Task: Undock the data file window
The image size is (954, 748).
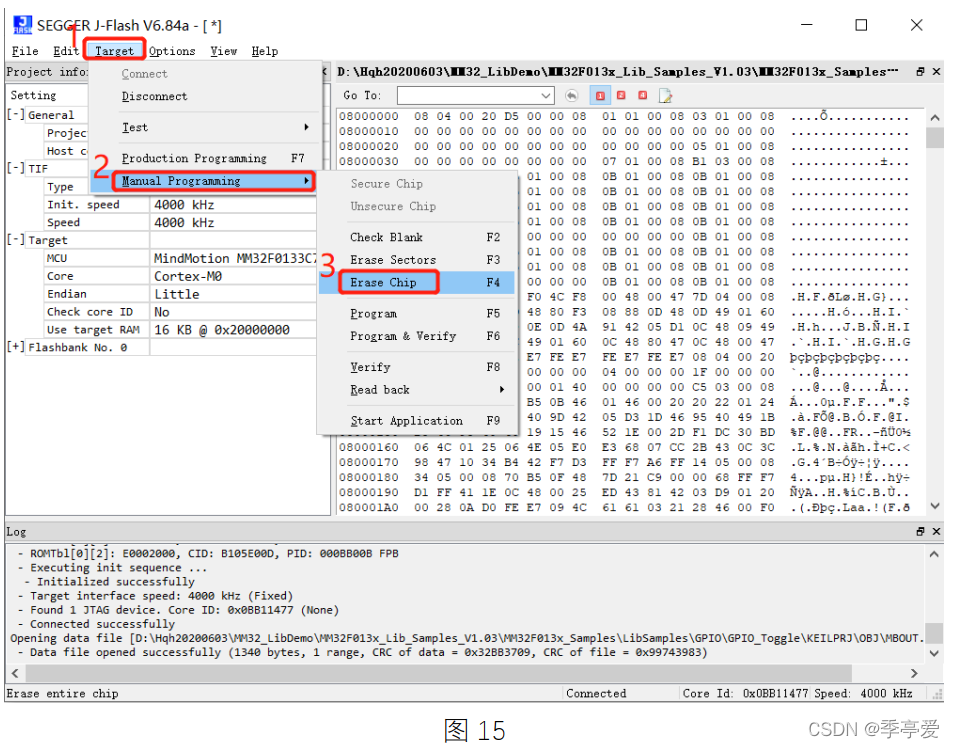Action: point(920,72)
